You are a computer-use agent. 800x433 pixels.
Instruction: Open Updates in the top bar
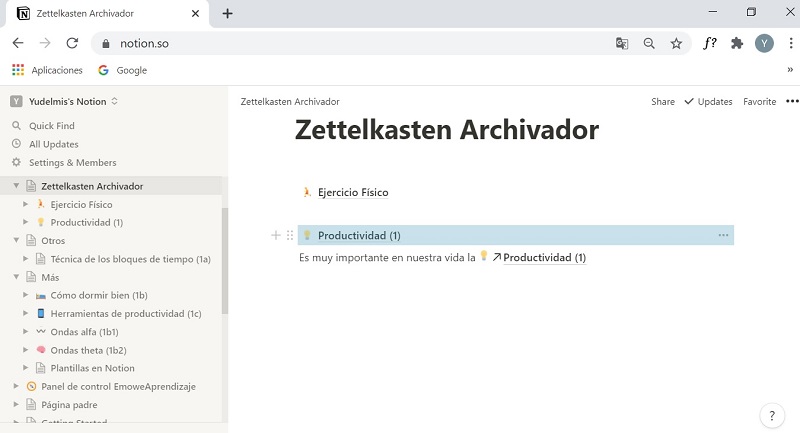point(708,101)
